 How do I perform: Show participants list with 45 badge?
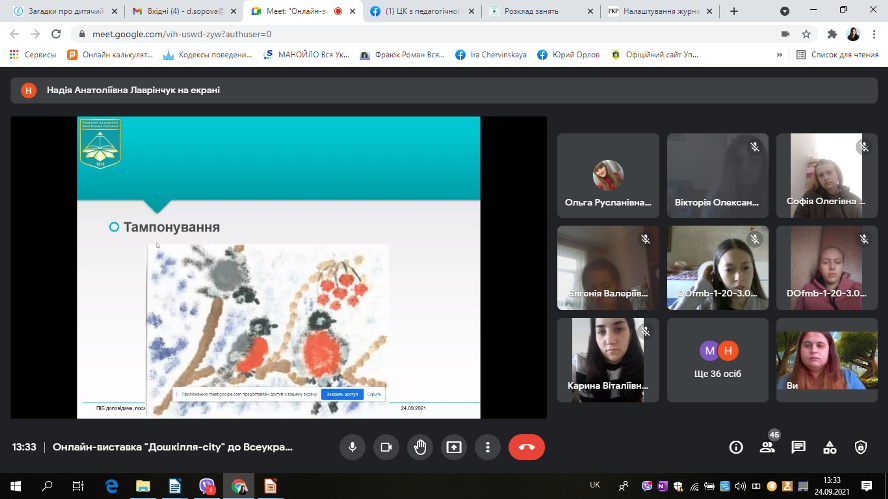(767, 447)
